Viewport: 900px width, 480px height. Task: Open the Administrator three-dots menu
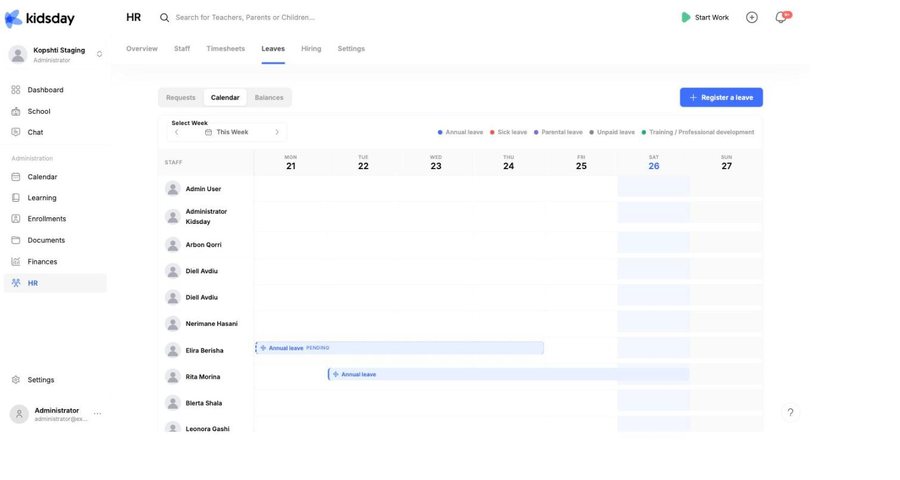tap(98, 413)
